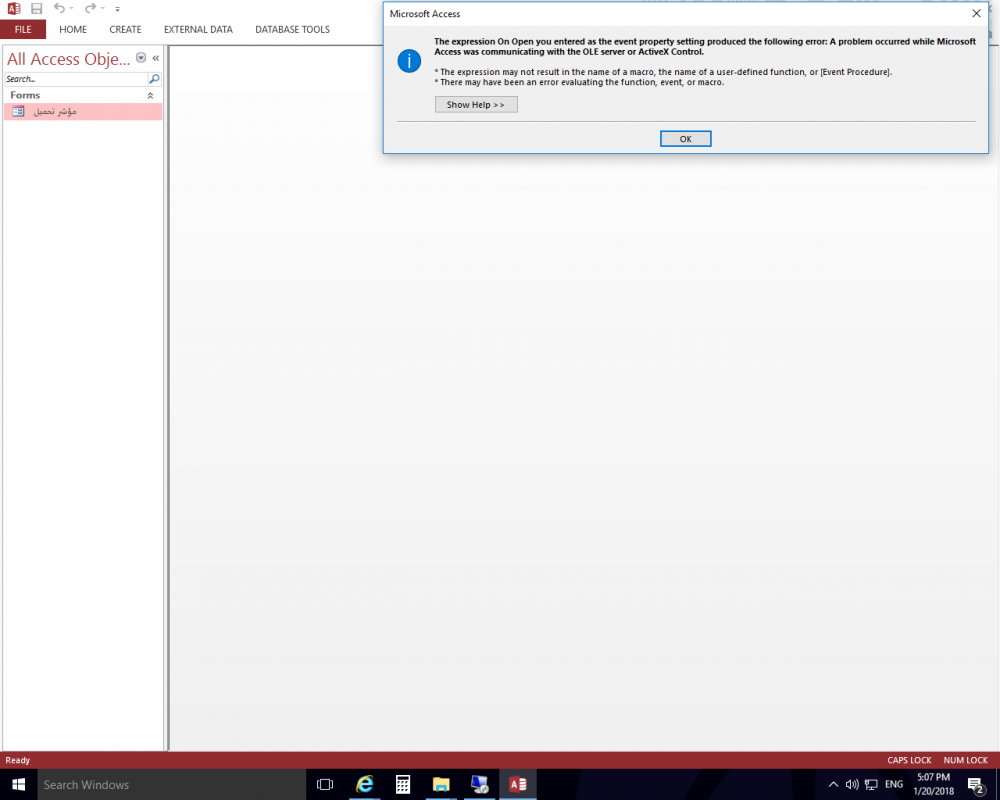Switch to the HOME ribbon tab

73,29
